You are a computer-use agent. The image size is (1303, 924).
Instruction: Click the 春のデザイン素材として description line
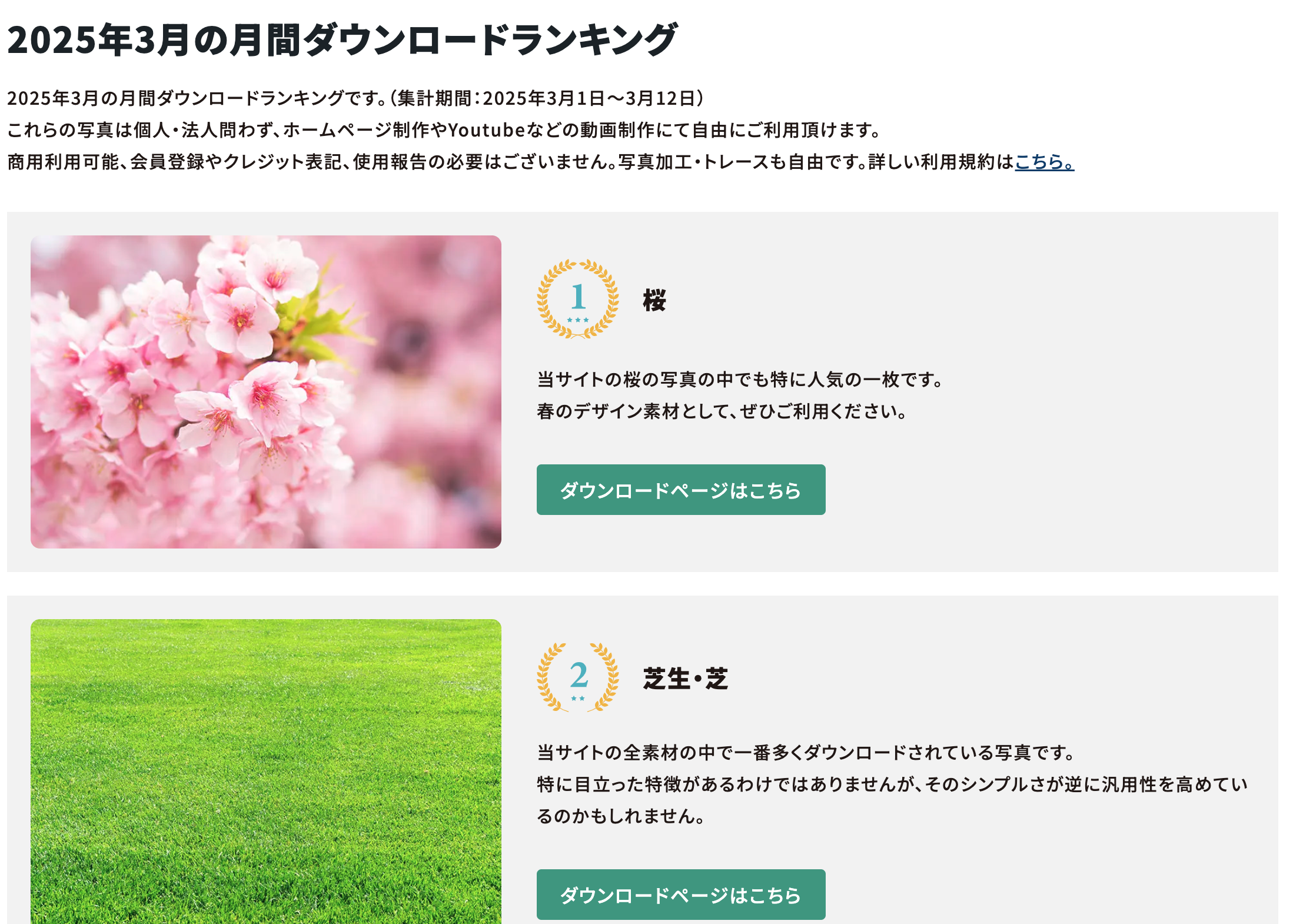722,411
